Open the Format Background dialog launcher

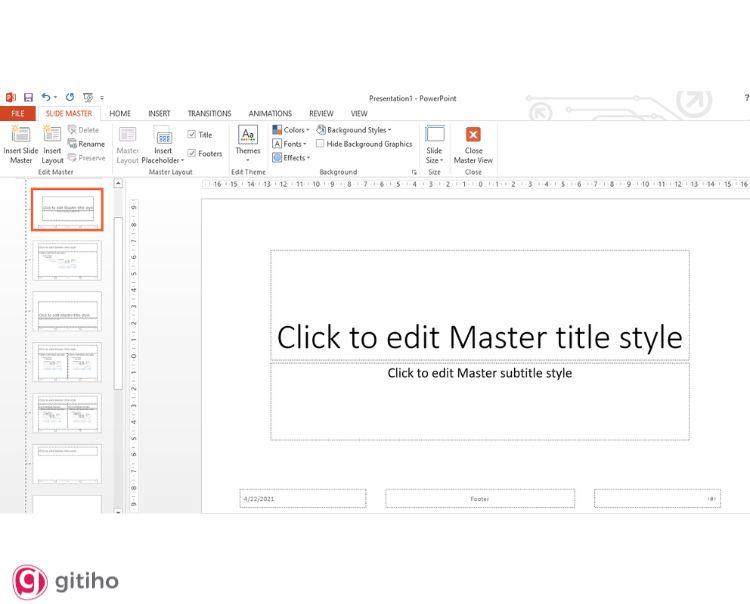coord(414,172)
